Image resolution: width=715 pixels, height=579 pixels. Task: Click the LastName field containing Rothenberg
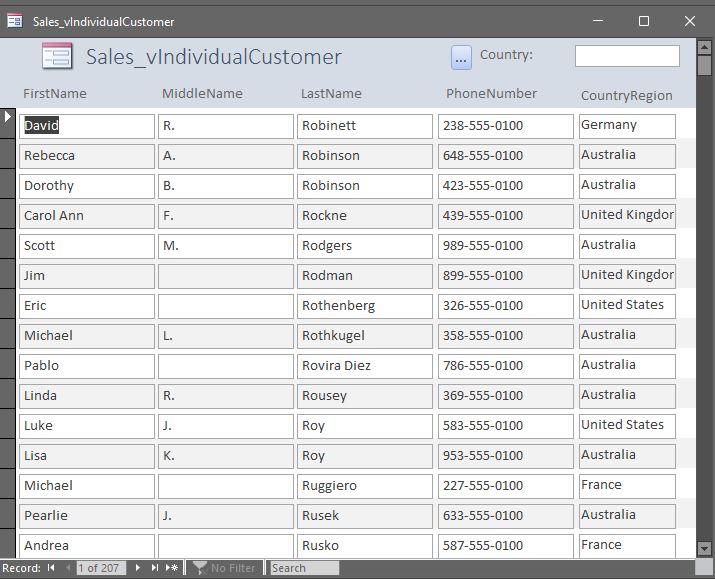365,306
